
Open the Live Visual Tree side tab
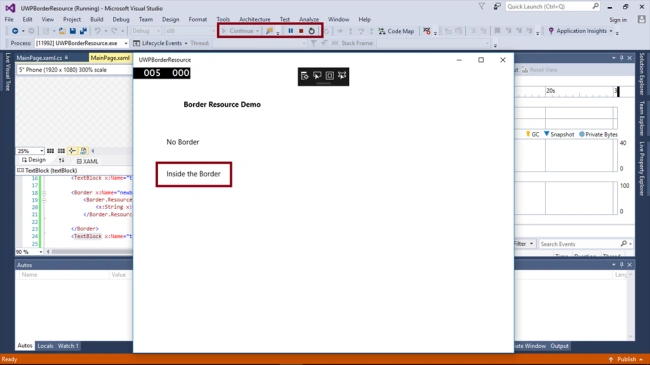pyautogui.click(x=7, y=71)
